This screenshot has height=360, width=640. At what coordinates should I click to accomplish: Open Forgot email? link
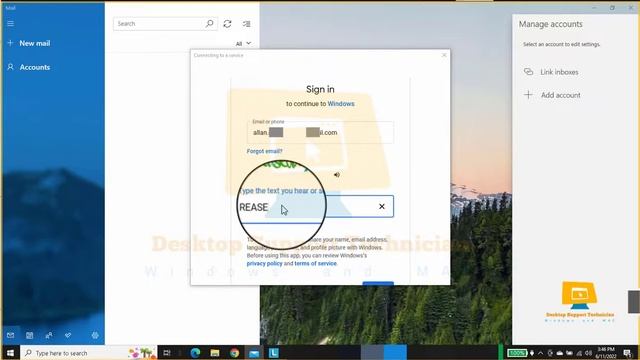coord(264,151)
